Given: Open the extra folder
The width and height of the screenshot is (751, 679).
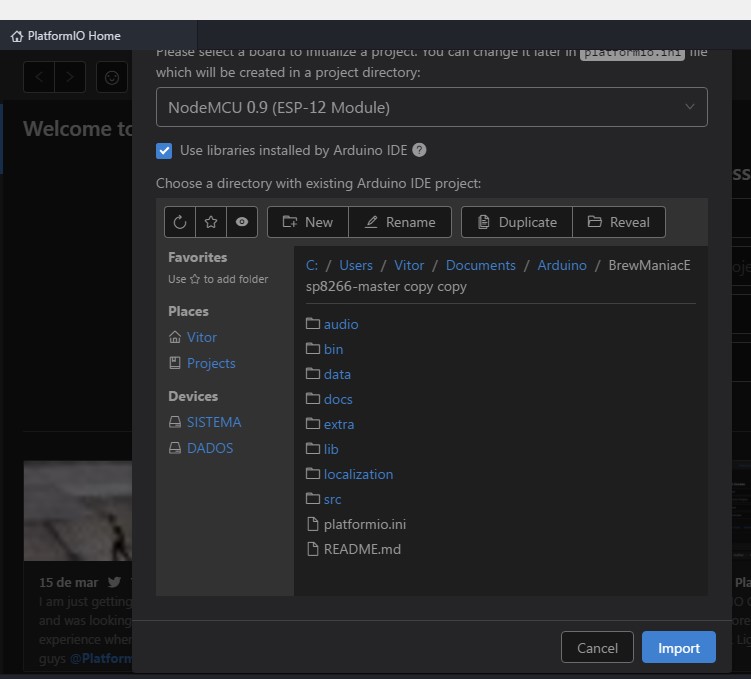Looking at the screenshot, I should tap(339, 424).
